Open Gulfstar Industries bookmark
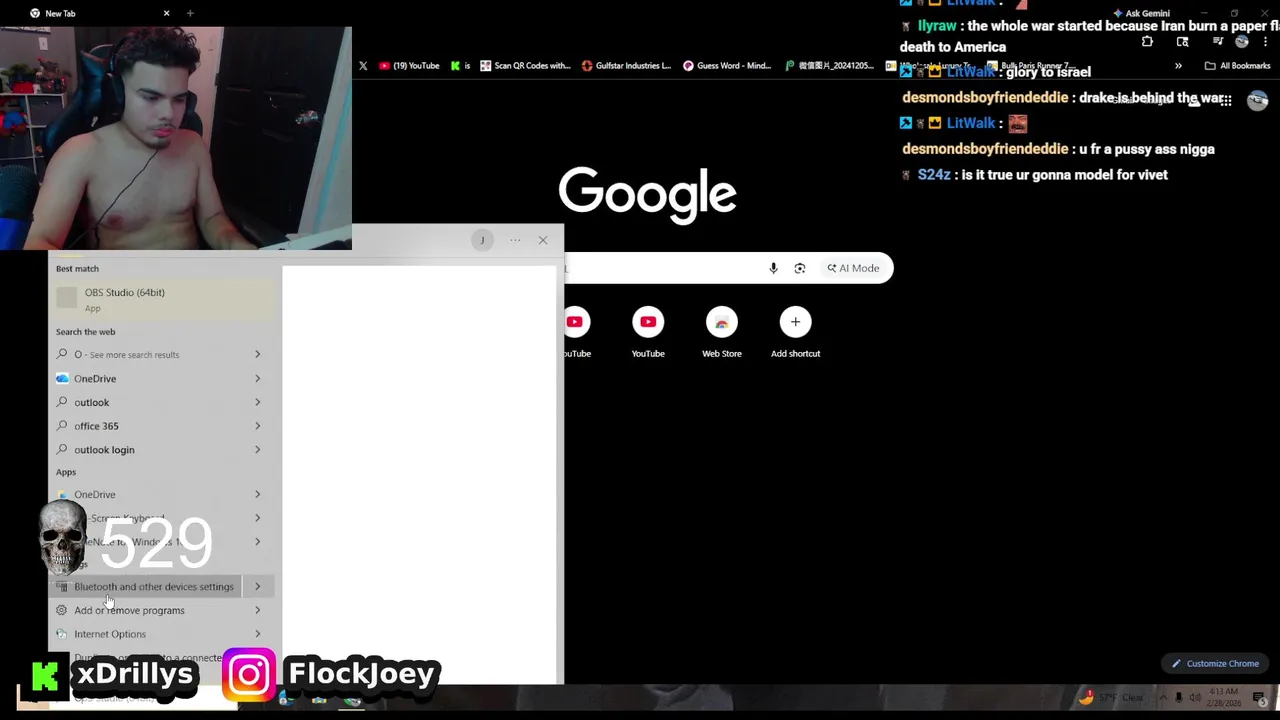 point(626,66)
